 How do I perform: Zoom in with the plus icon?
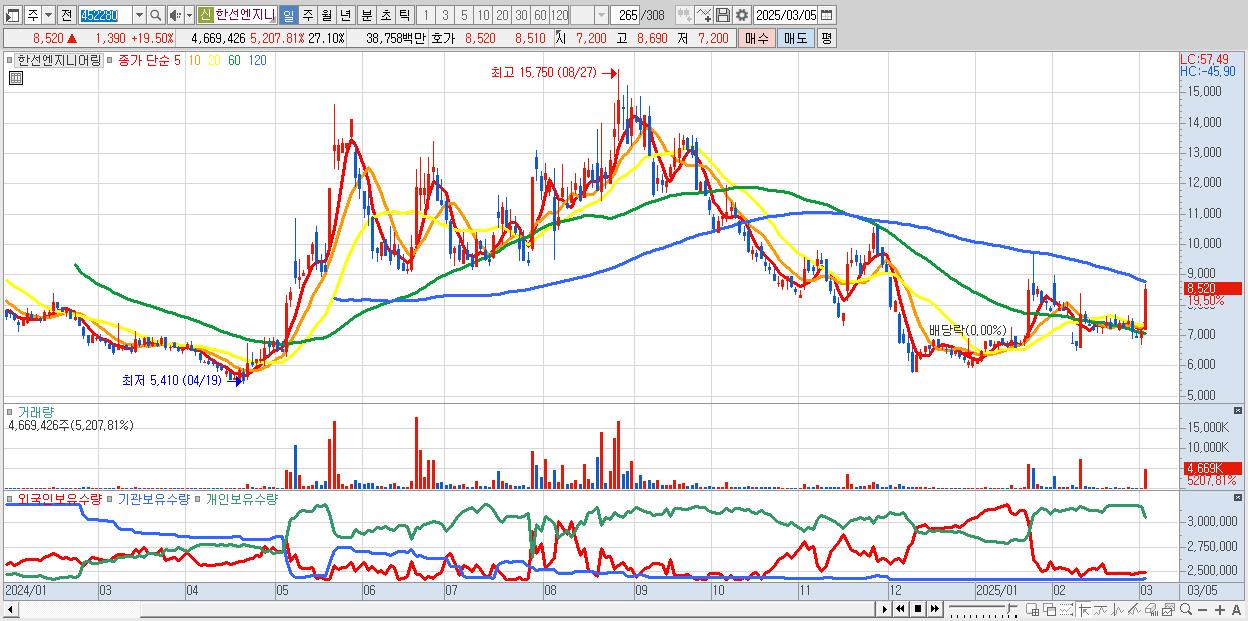pyautogui.click(x=1219, y=610)
